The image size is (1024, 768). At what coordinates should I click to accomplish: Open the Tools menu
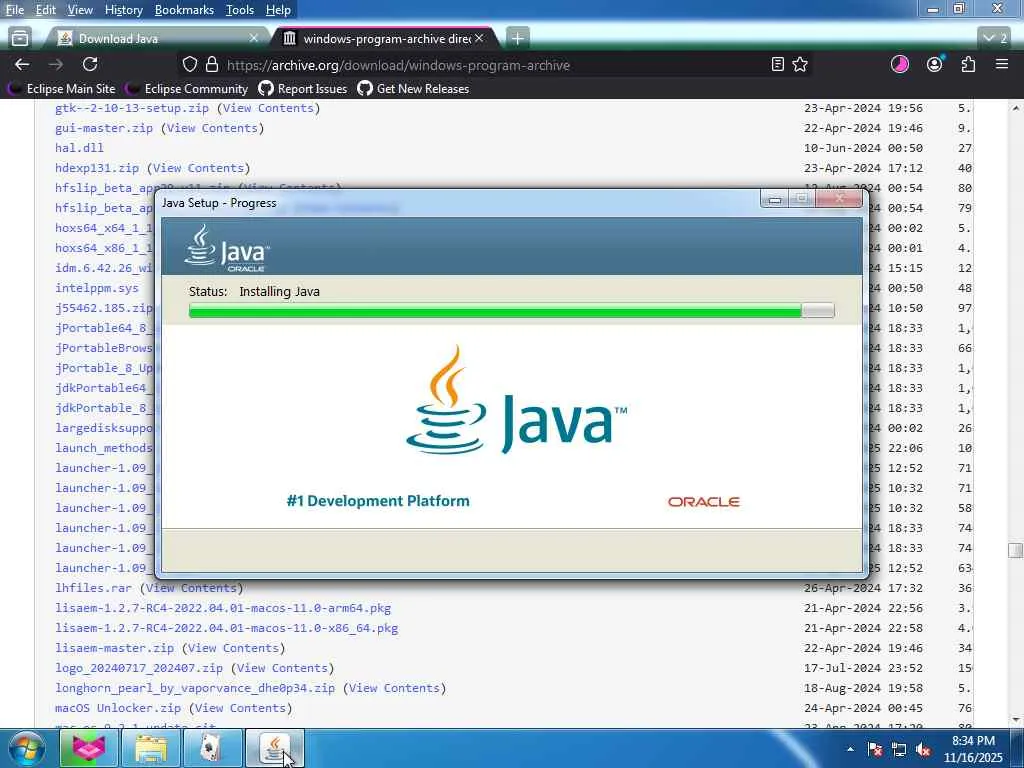point(240,10)
